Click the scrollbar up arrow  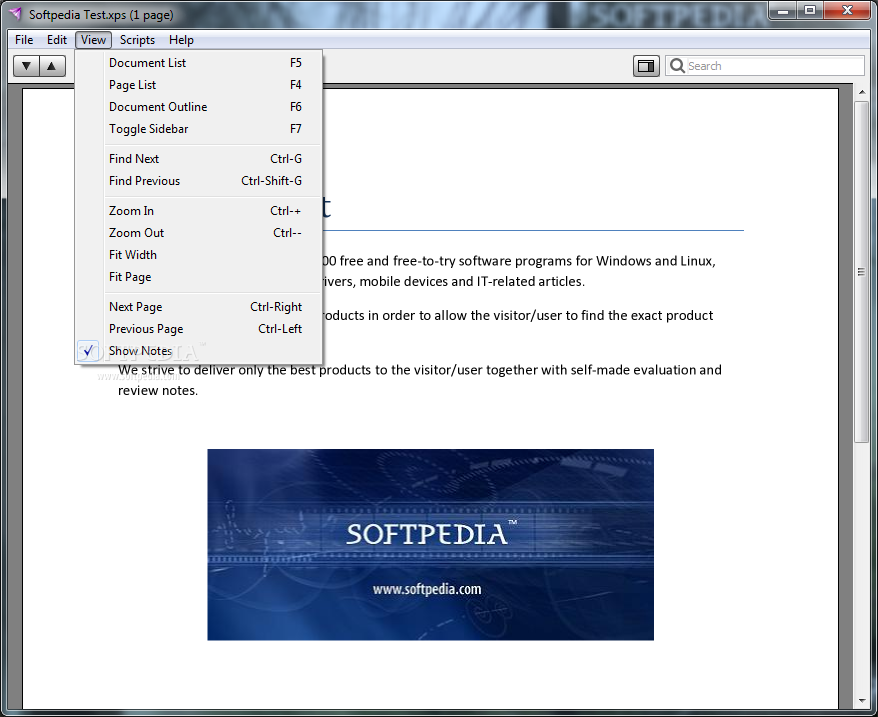861,92
